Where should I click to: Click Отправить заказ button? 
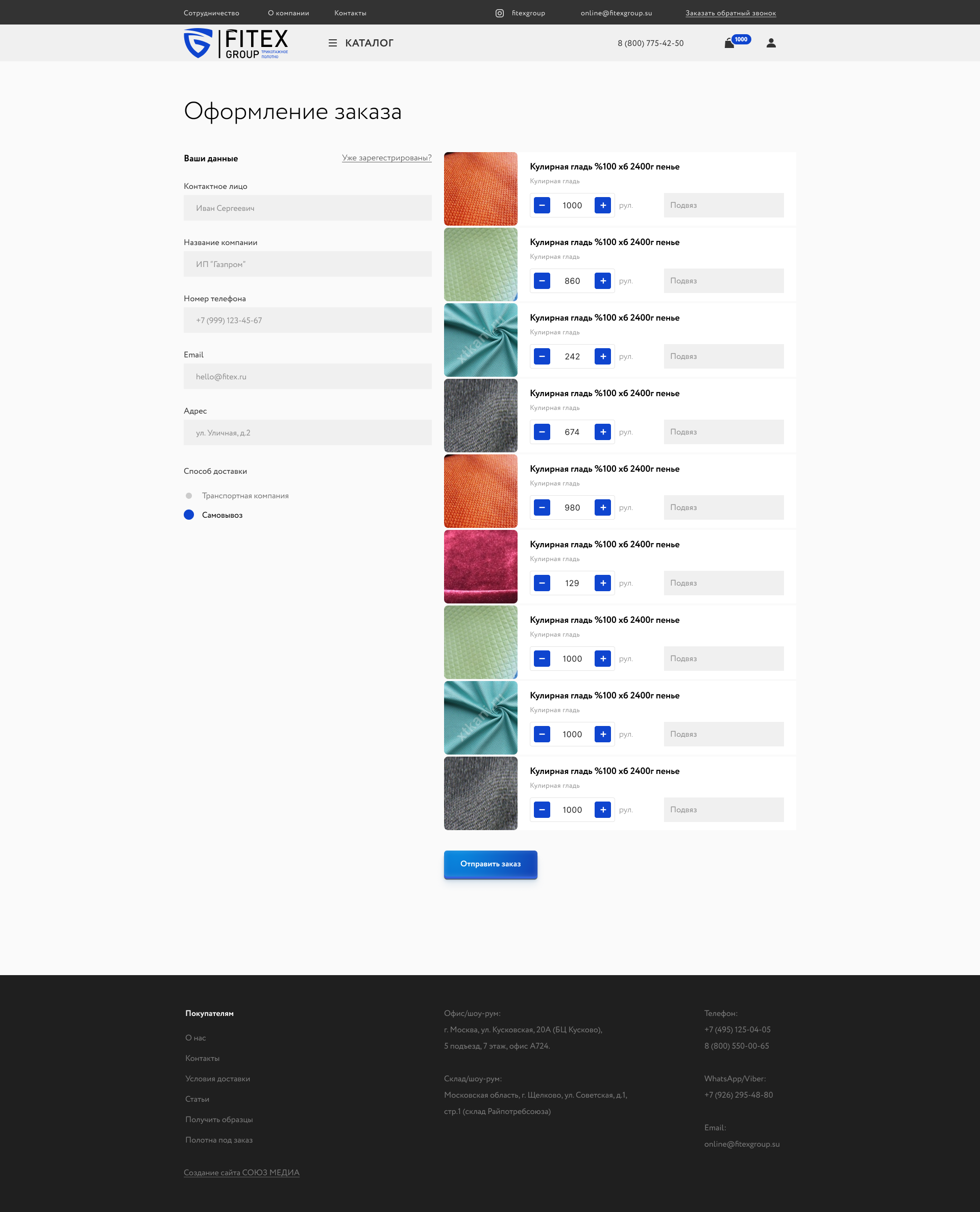click(x=490, y=864)
